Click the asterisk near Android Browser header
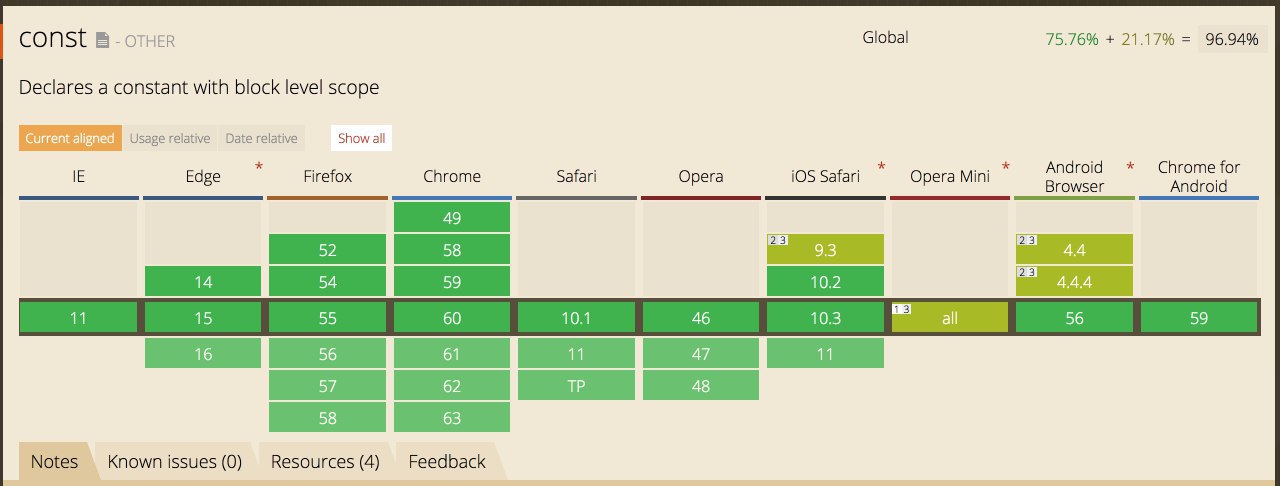 tap(1130, 166)
